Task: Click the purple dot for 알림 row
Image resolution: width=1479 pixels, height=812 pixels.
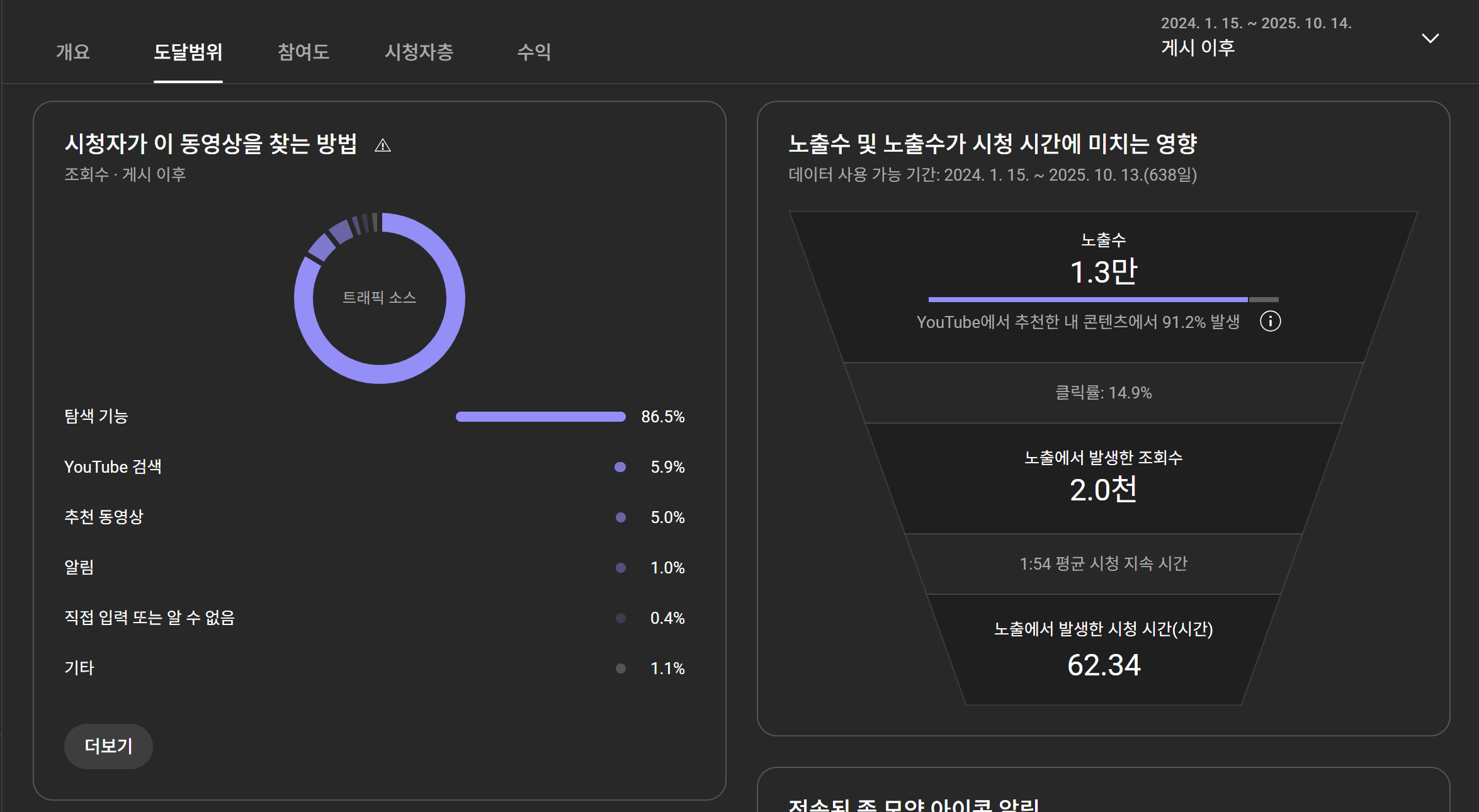Action: pyautogui.click(x=620, y=568)
